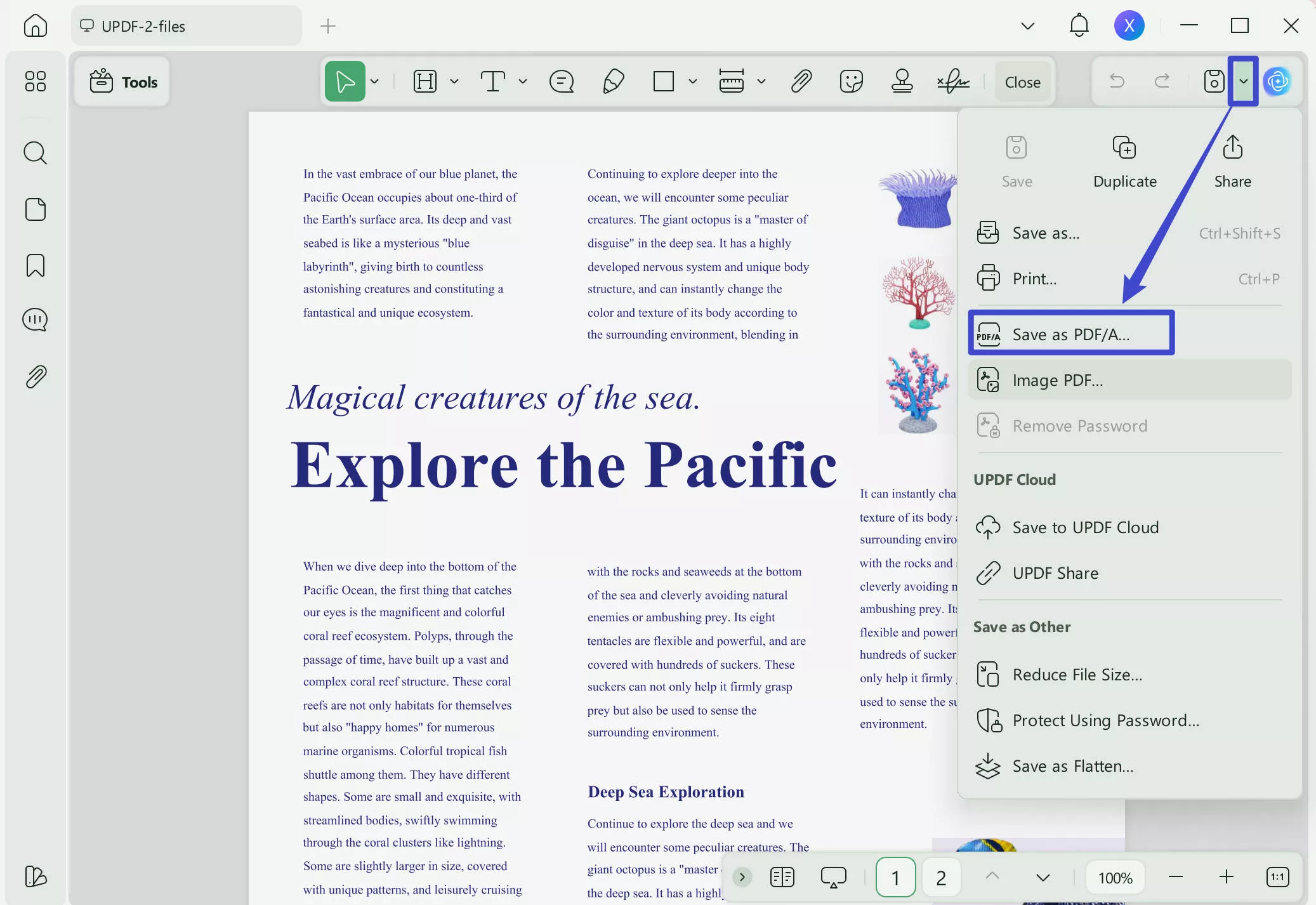Expand the shape tool dropdown
1316x905 pixels.
pyautogui.click(x=693, y=81)
